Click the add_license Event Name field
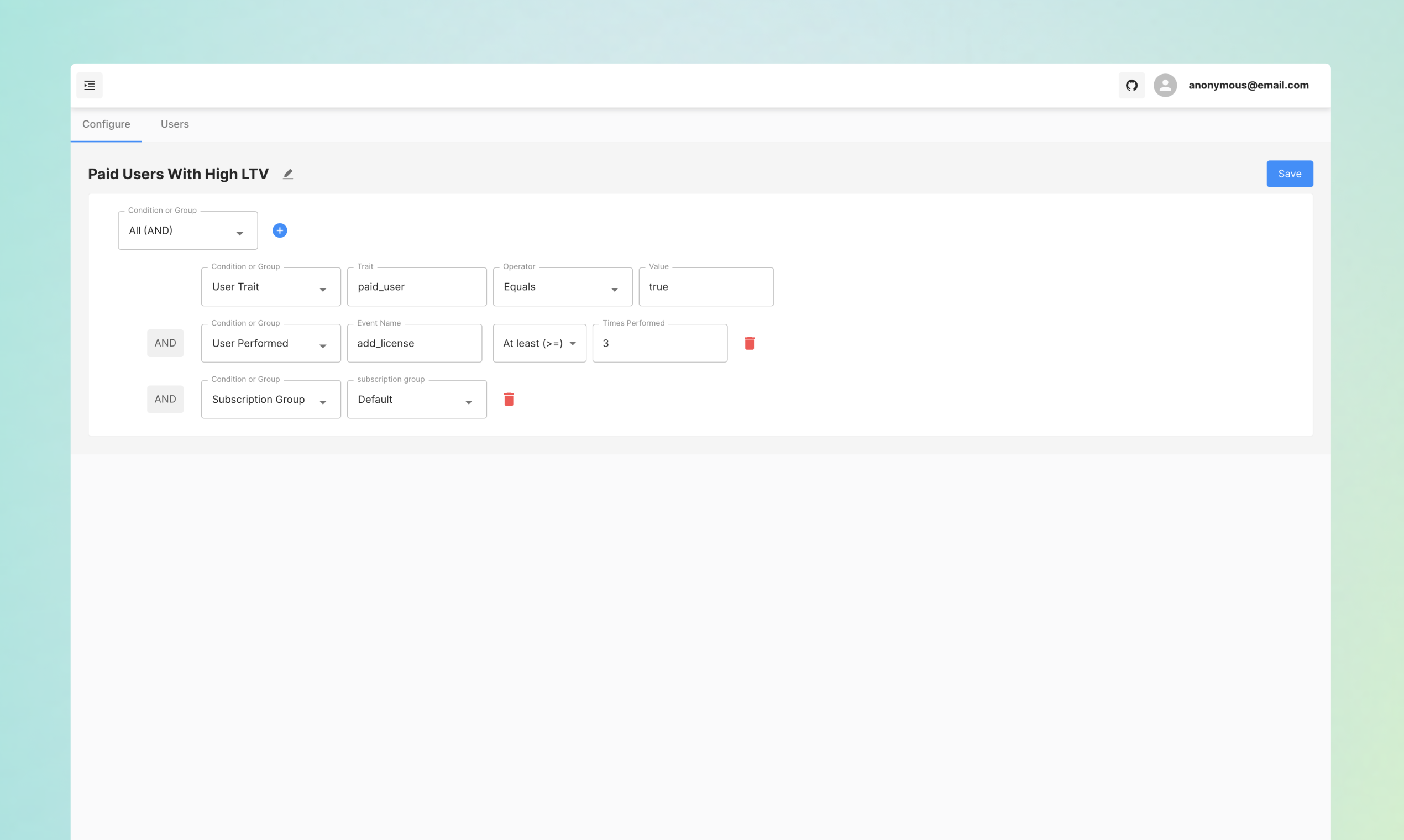Screen dimensions: 1404x840 [x=414, y=344]
